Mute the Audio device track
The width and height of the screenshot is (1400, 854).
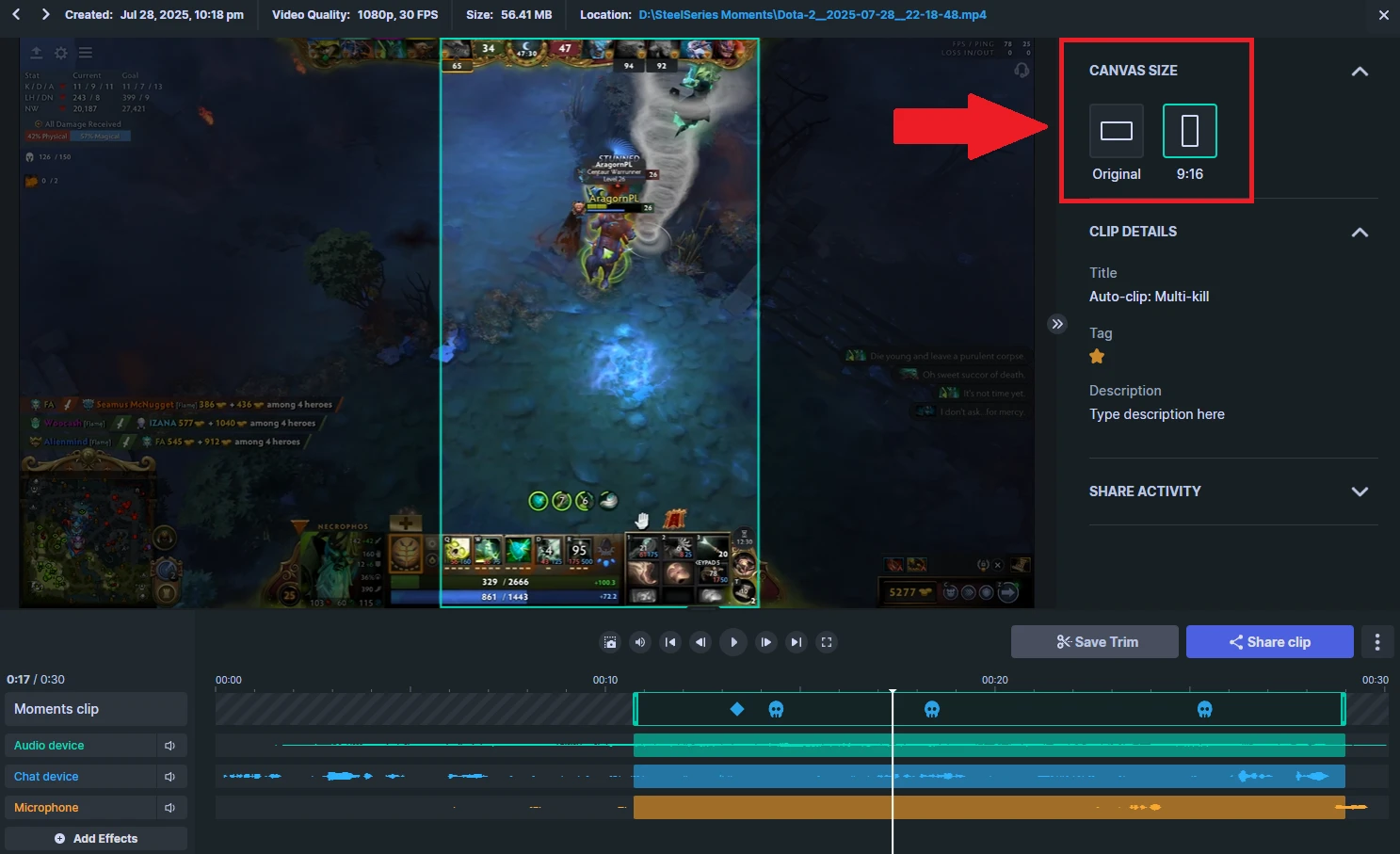[x=170, y=746]
